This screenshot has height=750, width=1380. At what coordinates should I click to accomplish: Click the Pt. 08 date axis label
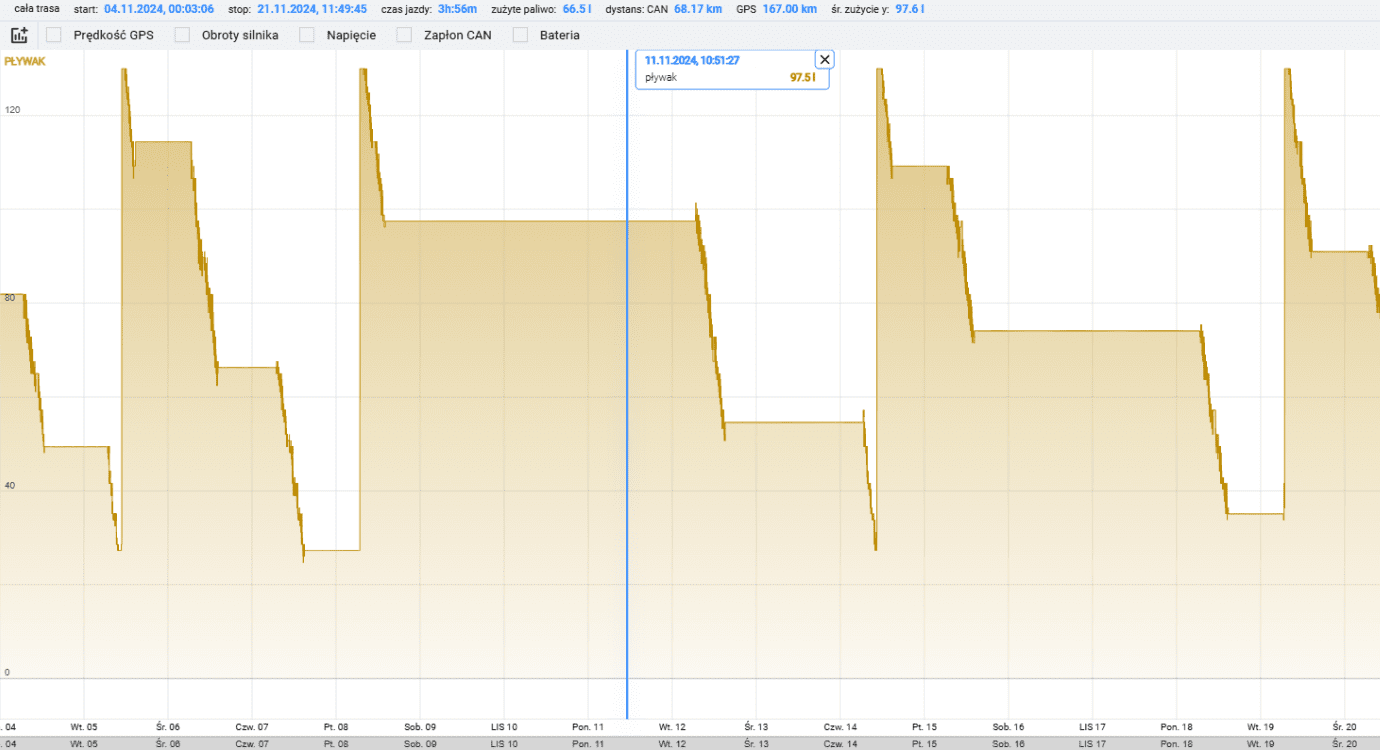pos(336,727)
